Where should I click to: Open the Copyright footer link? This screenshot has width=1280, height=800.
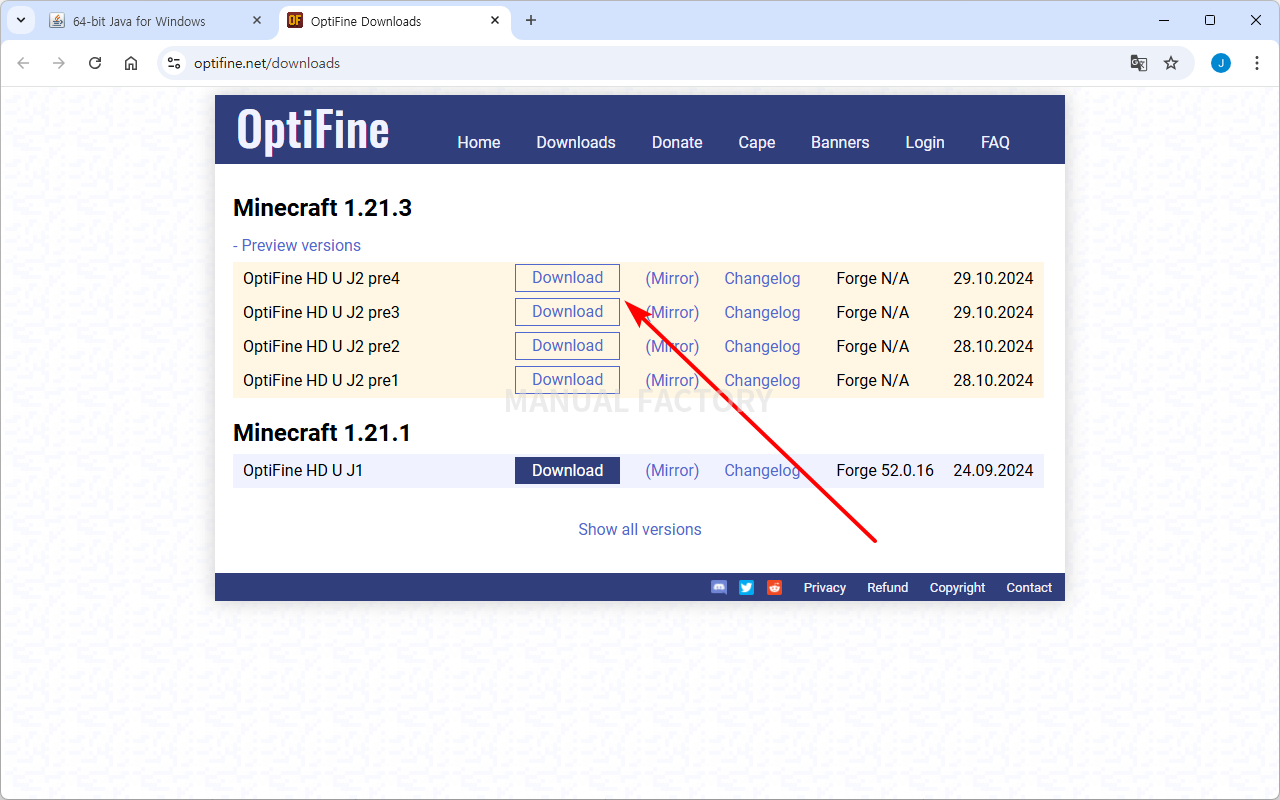pyautogui.click(x=957, y=588)
